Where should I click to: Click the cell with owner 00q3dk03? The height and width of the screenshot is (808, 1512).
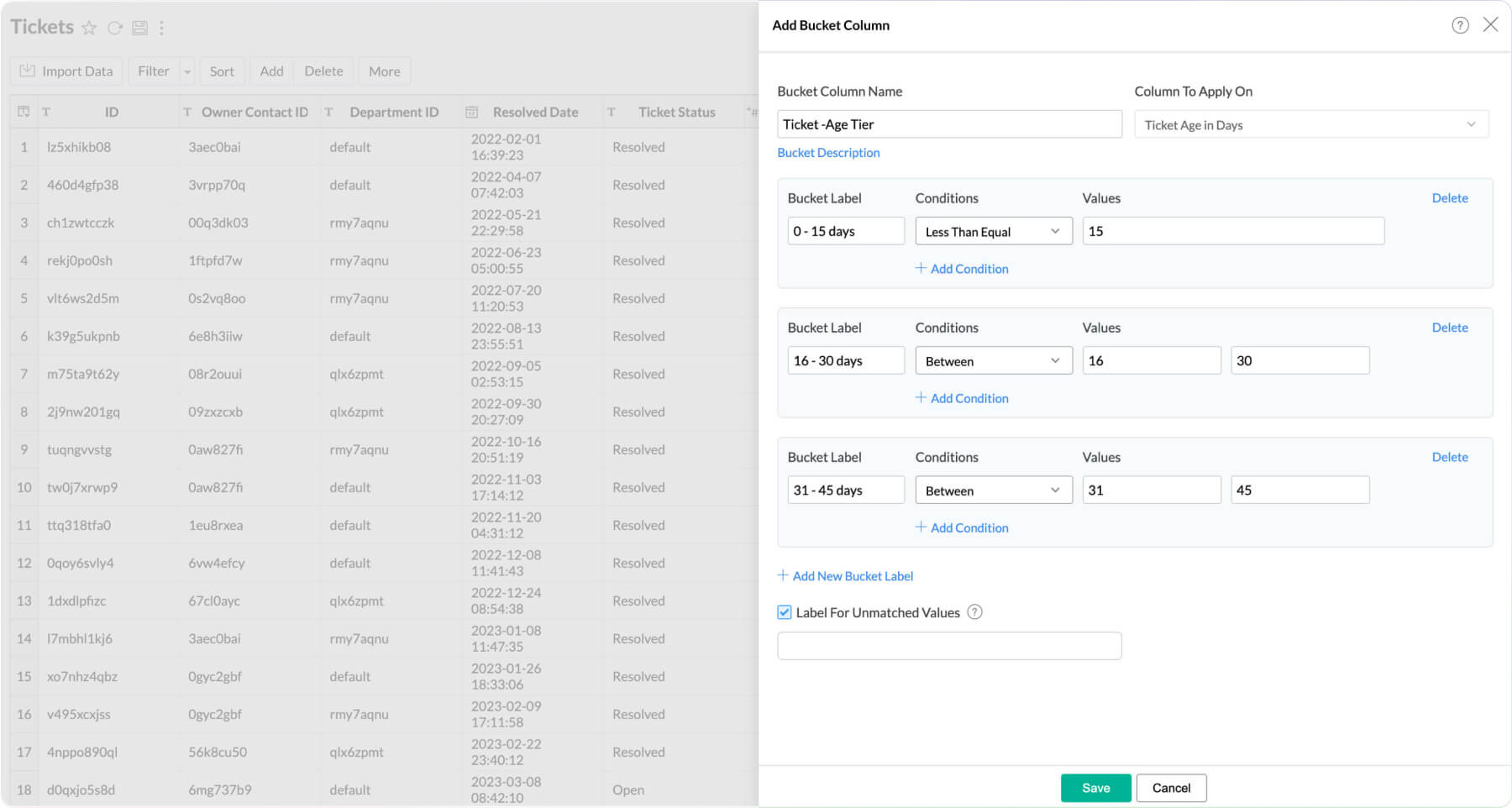[218, 223]
